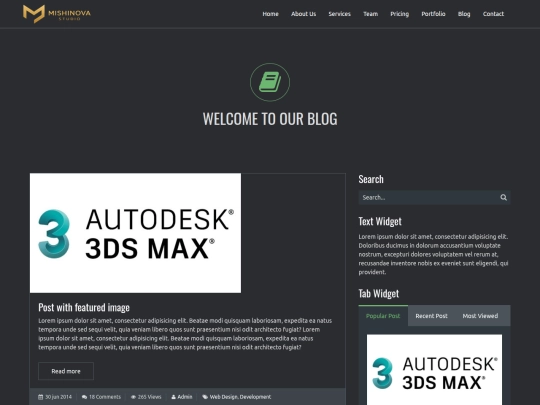Screen dimensions: 540x405
Task: Click the green book icon above the heading
Action: [x=270, y=82]
